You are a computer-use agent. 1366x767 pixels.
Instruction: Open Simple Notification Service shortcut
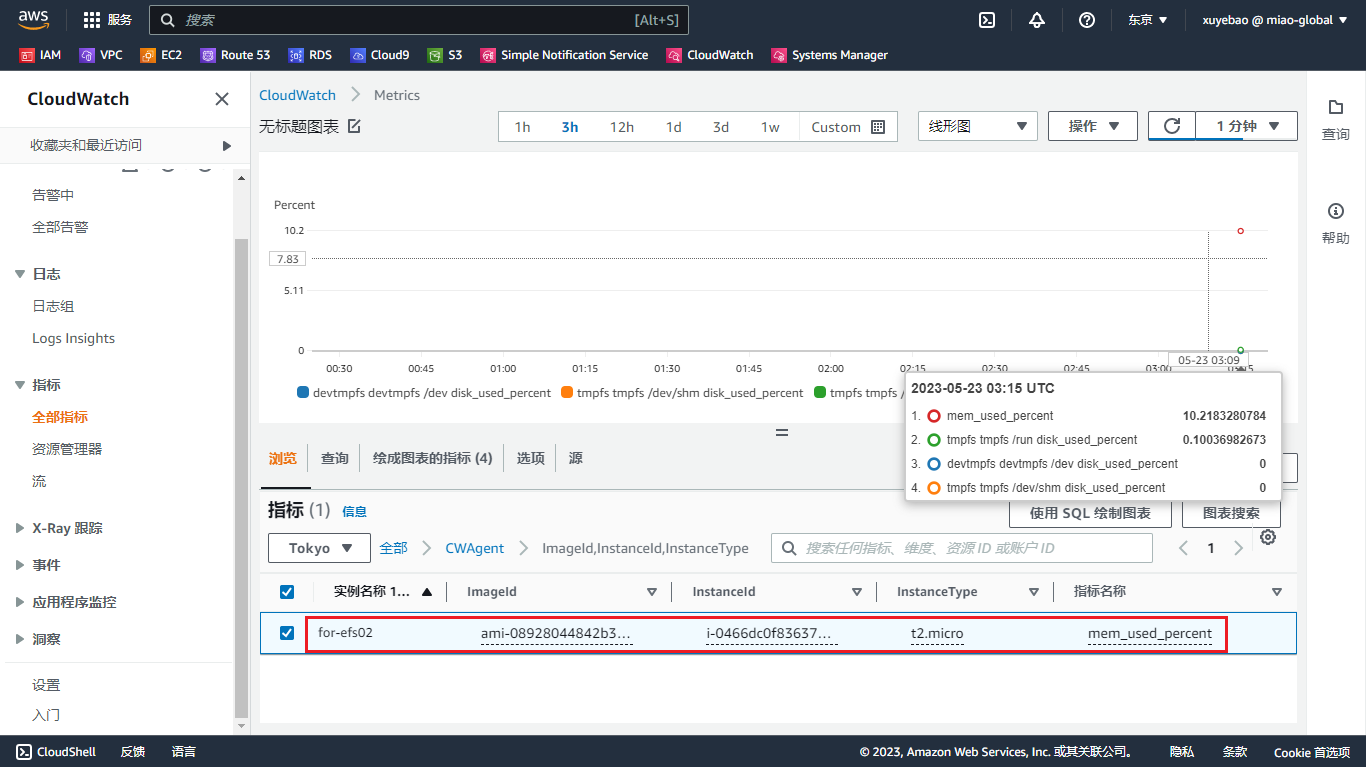click(x=564, y=55)
